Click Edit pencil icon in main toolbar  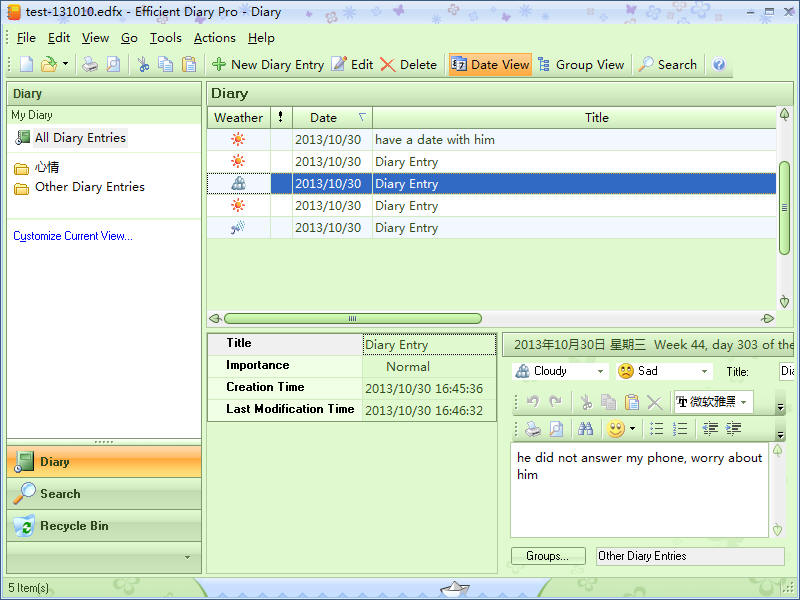tap(339, 65)
